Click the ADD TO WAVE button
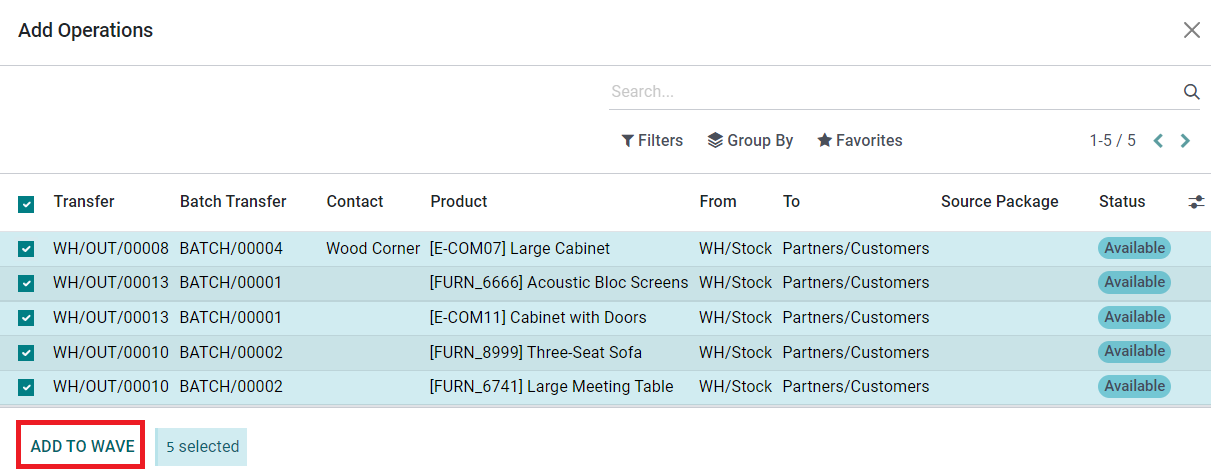This screenshot has height=472, width=1211. tap(82, 446)
